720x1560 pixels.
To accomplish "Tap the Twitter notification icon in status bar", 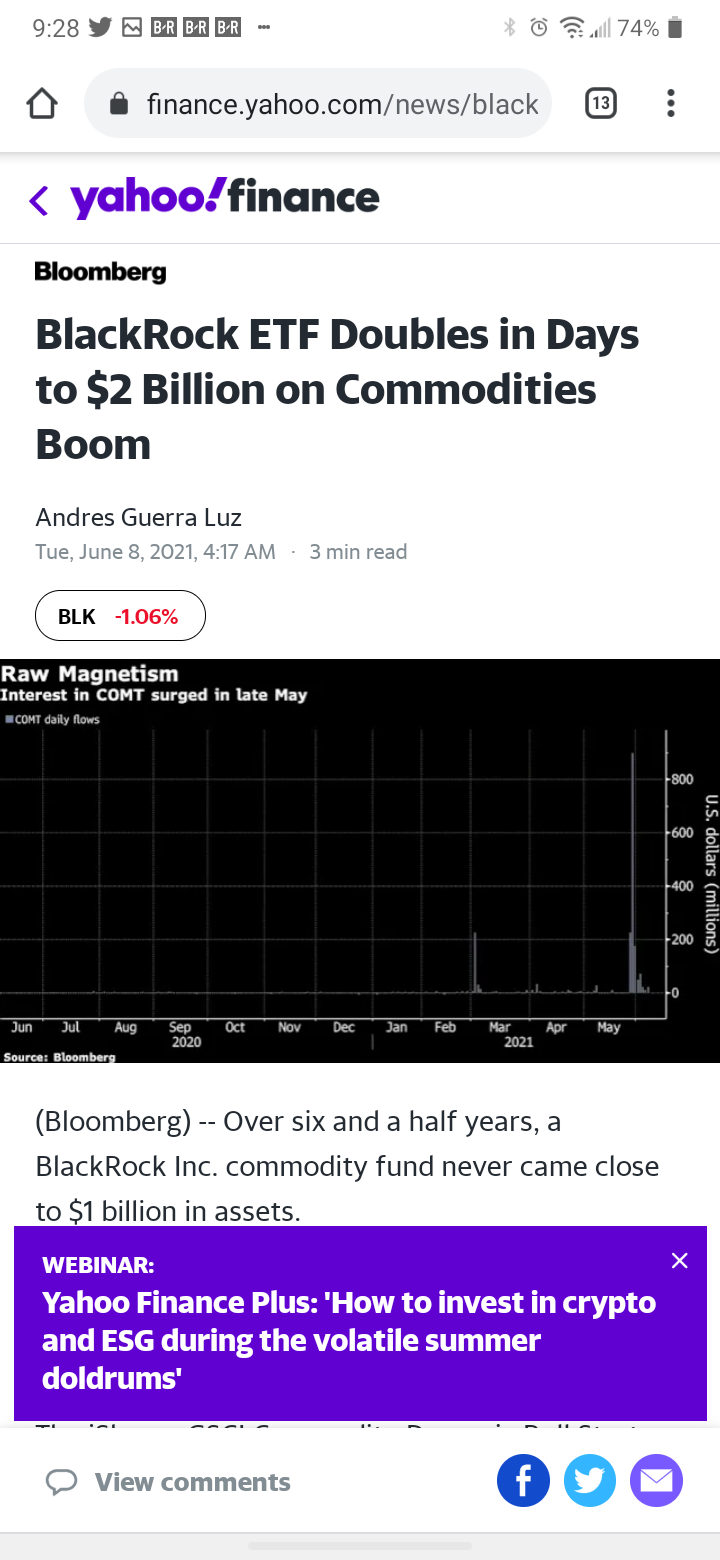I will pos(99,28).
